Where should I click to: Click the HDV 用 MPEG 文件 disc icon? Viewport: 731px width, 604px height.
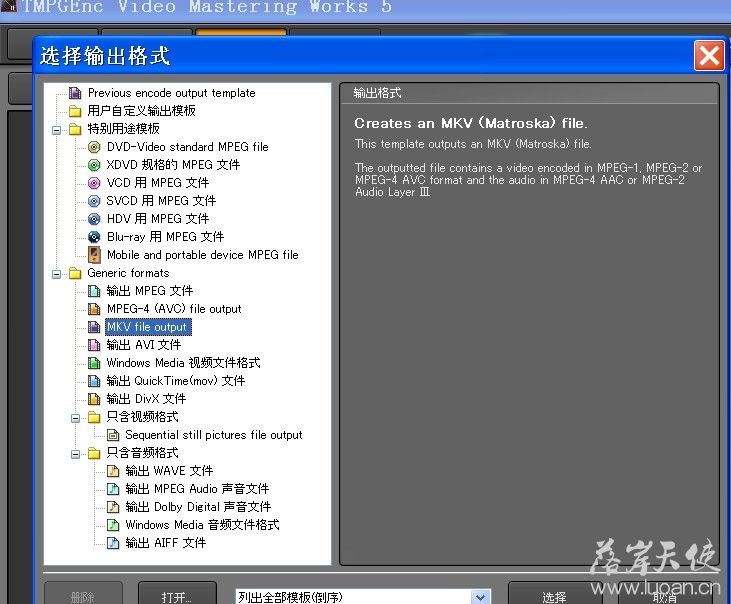click(94, 219)
